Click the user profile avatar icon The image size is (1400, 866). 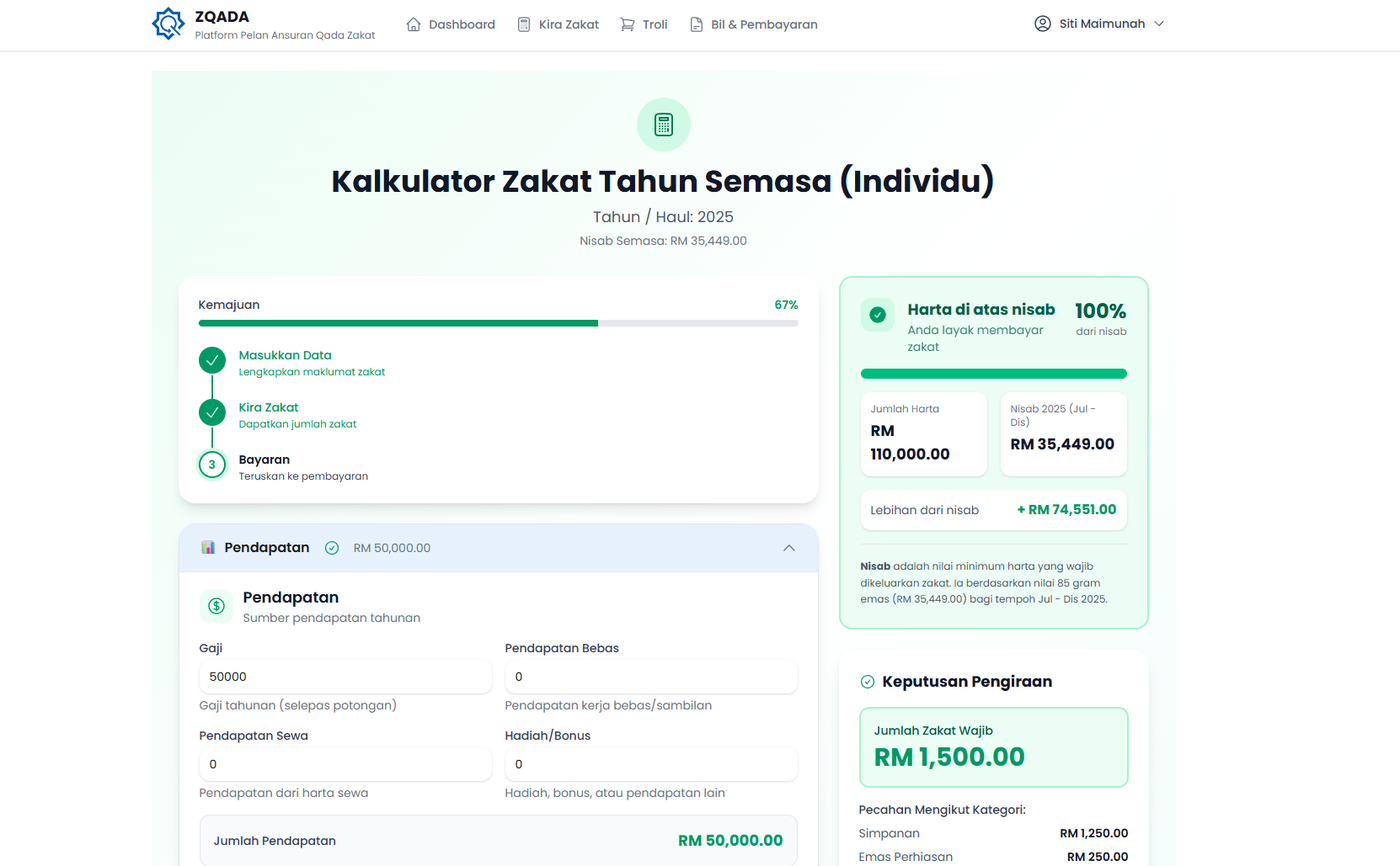click(1043, 24)
